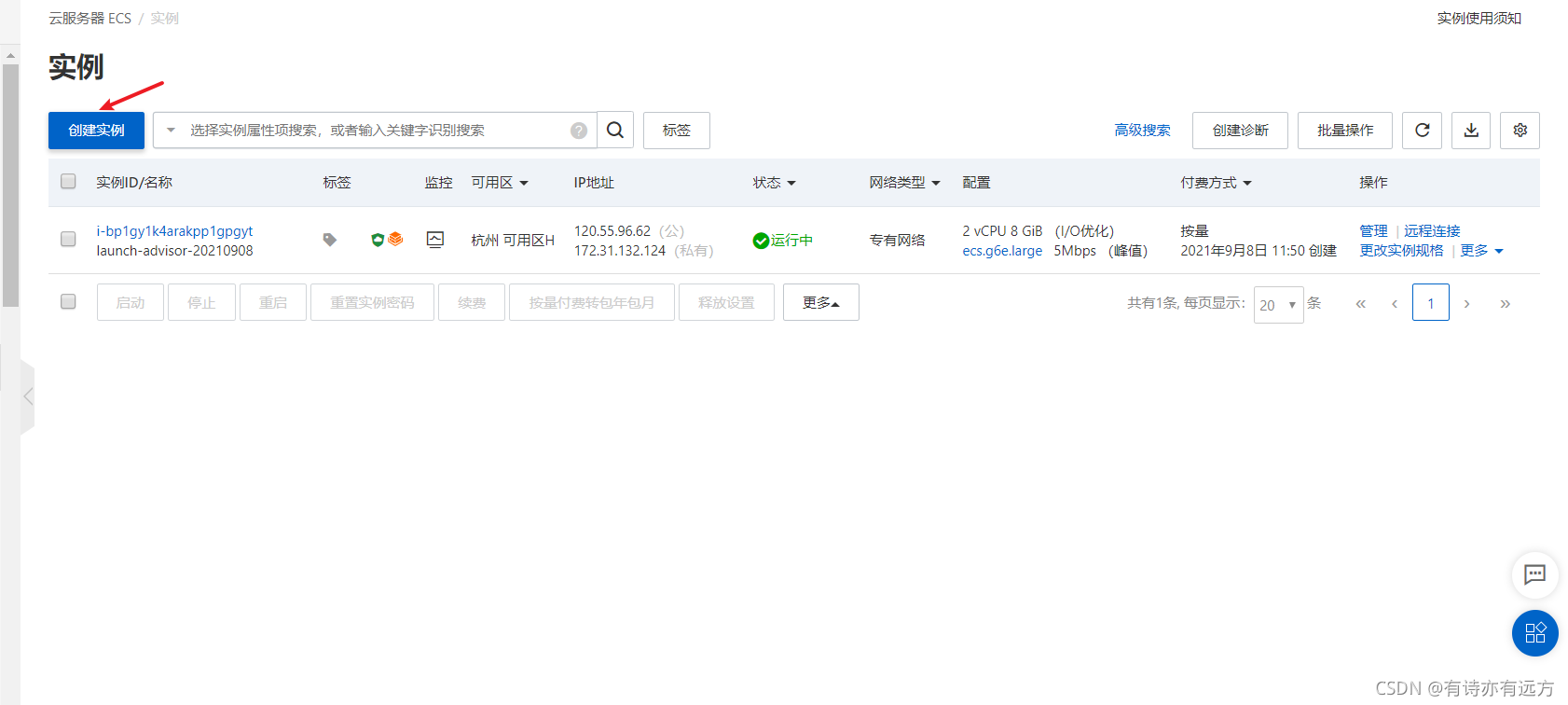Click the 续费 button

point(472,302)
